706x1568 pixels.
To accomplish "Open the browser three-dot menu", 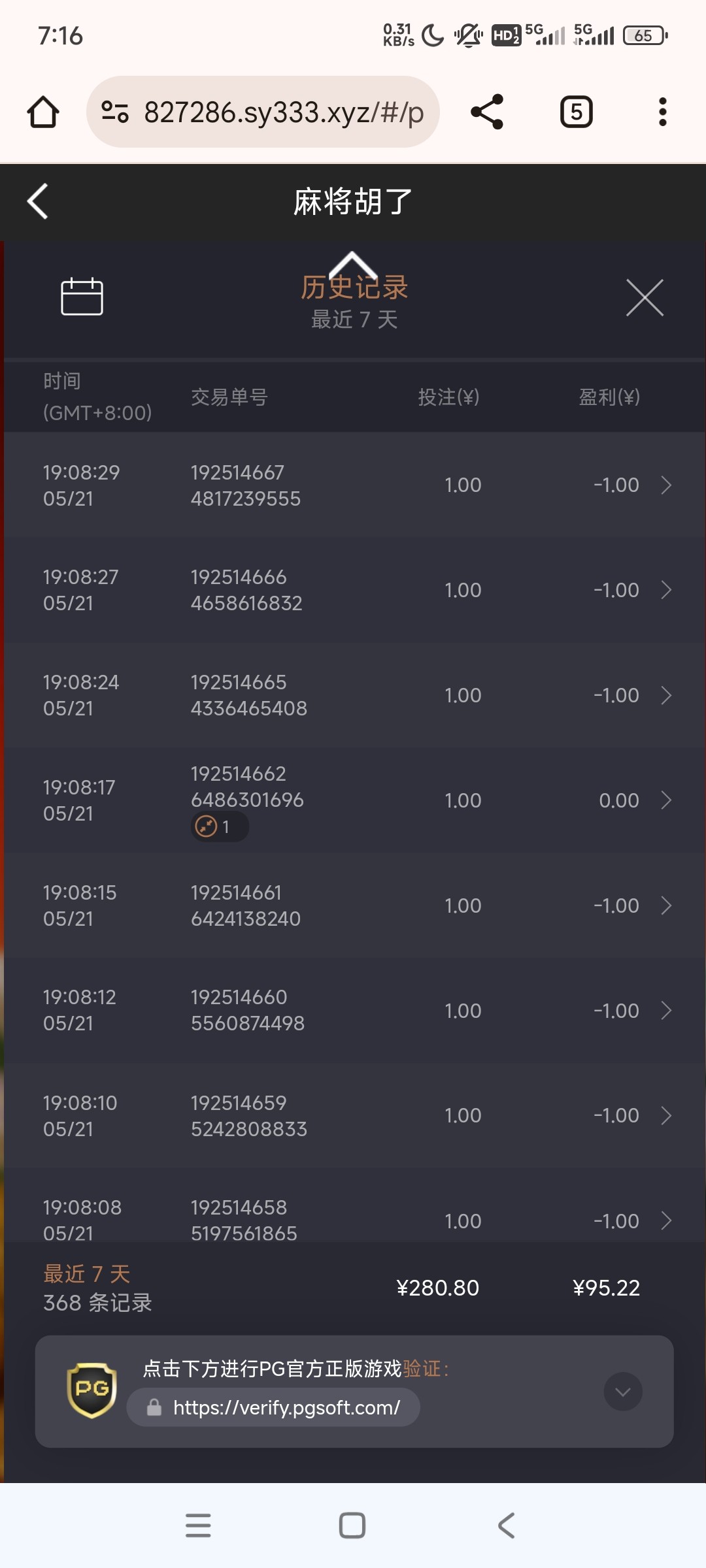I will [662, 112].
